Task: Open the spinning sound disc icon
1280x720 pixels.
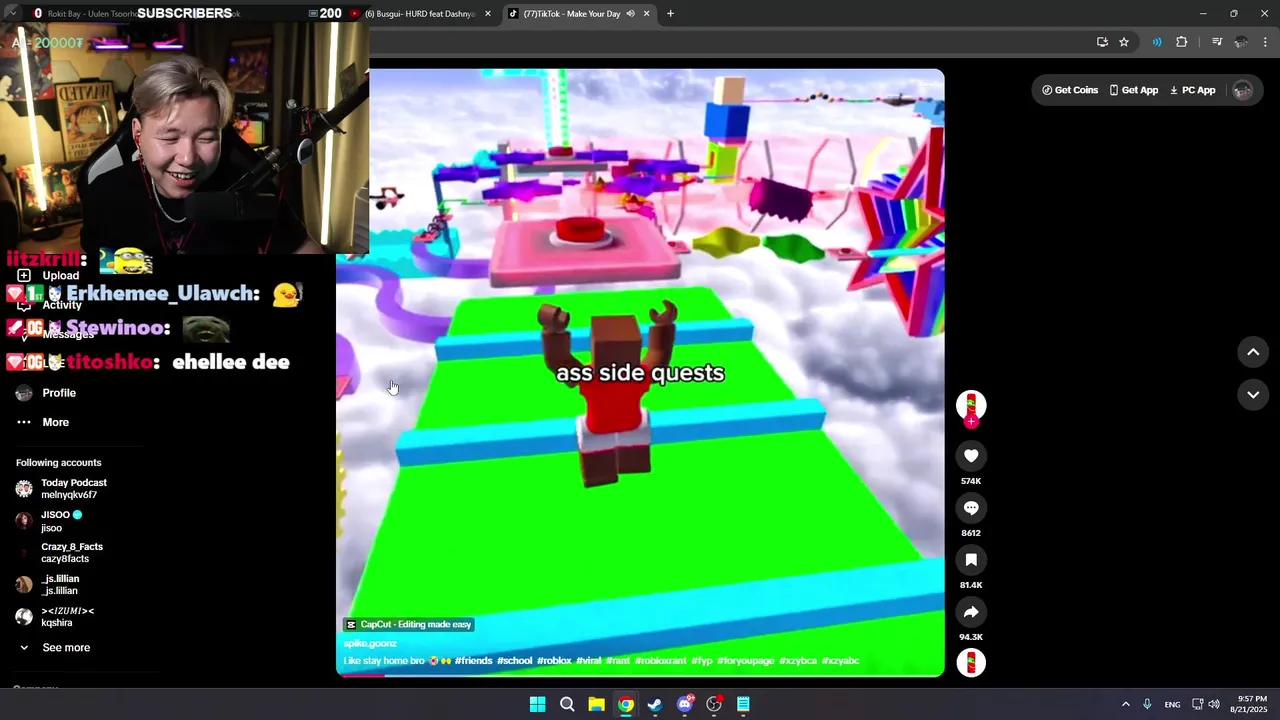Action: click(x=971, y=663)
